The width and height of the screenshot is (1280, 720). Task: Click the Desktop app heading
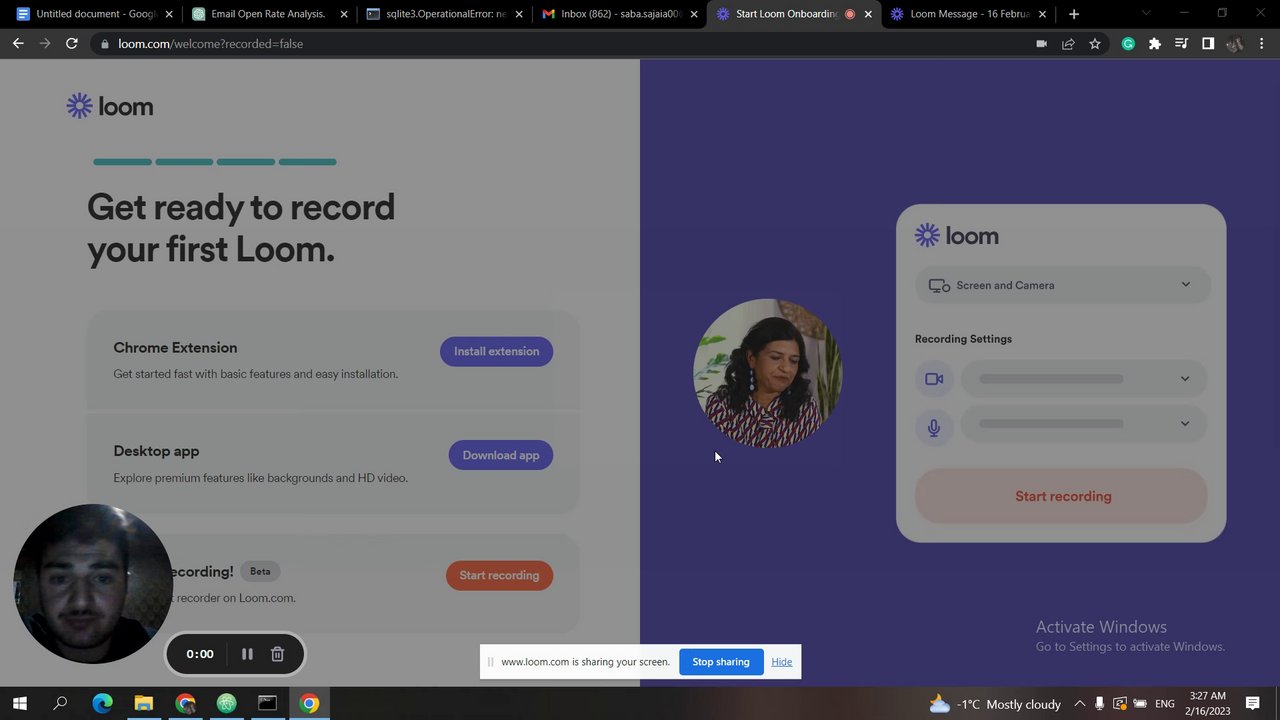[156, 451]
